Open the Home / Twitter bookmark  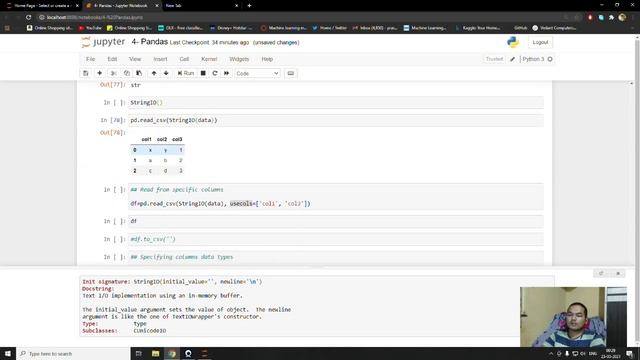point(329,28)
